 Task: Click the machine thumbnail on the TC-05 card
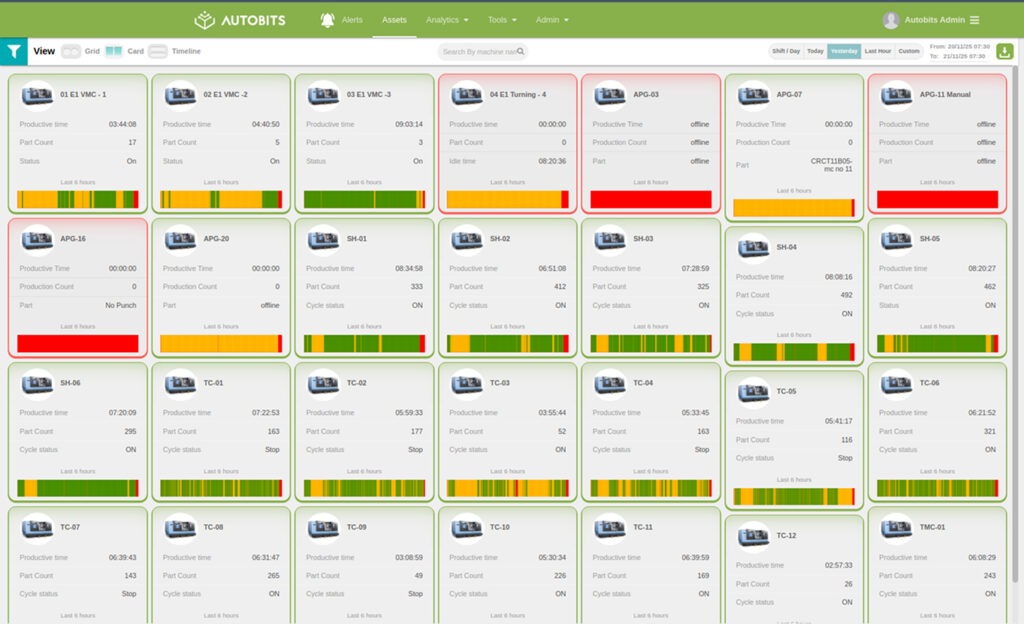[752, 394]
